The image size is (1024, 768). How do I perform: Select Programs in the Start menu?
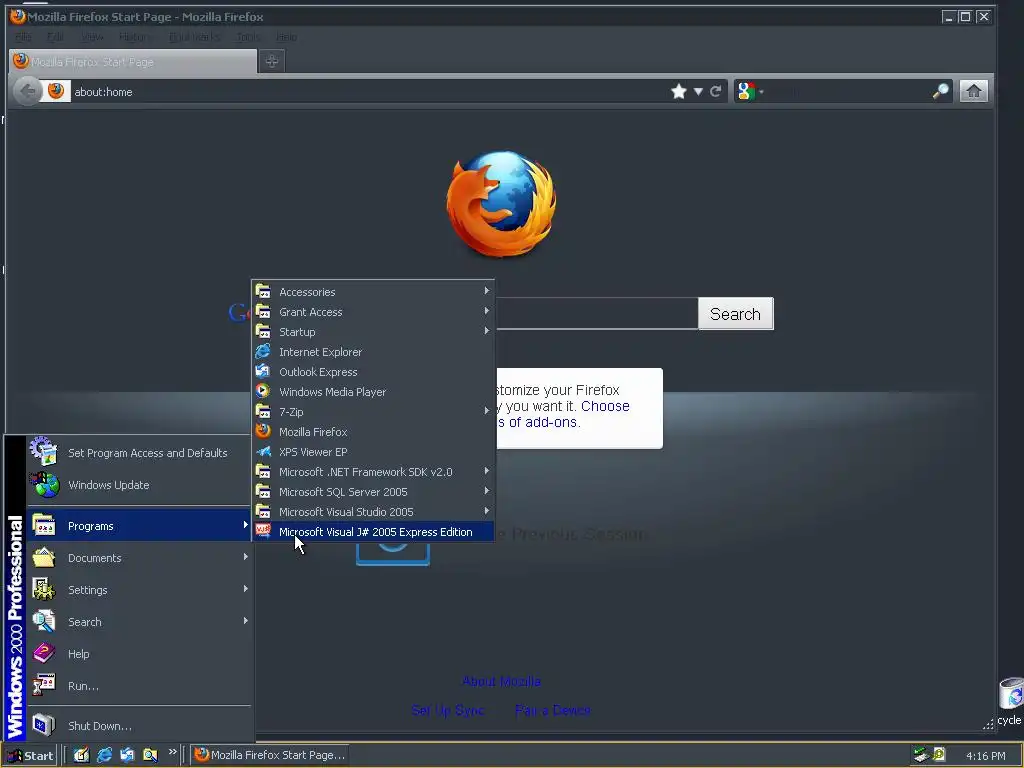point(138,526)
